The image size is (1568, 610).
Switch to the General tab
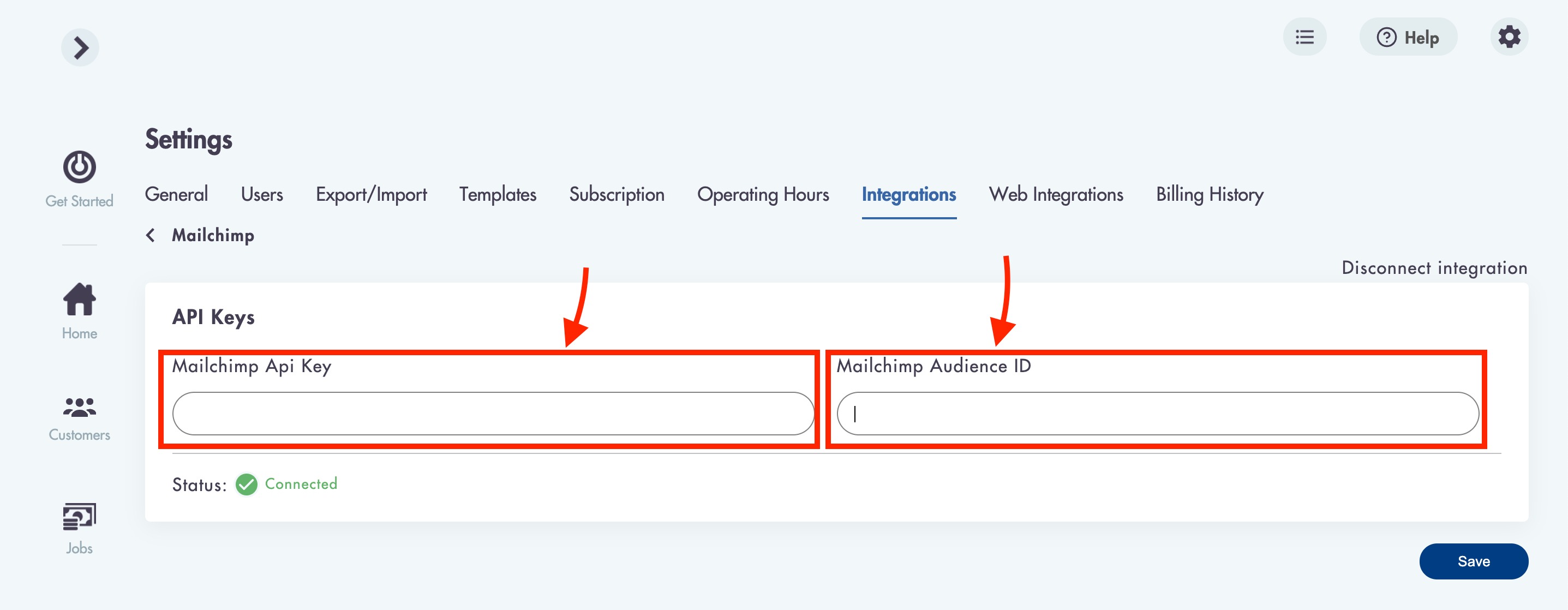pyautogui.click(x=176, y=194)
